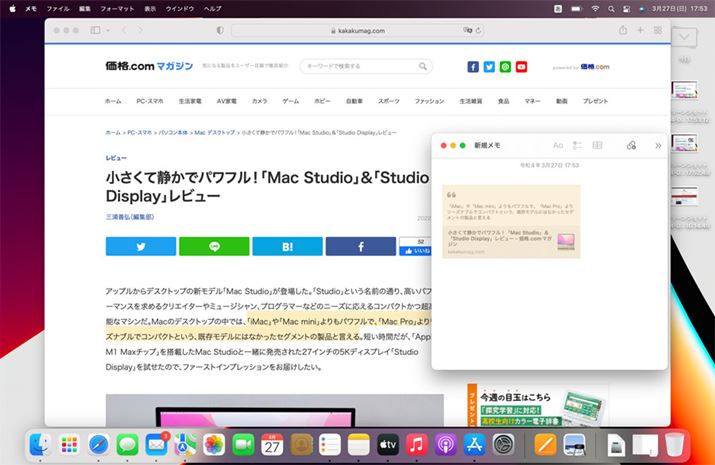Open the 編集 menu
The image size is (715, 465).
pyautogui.click(x=85, y=9)
